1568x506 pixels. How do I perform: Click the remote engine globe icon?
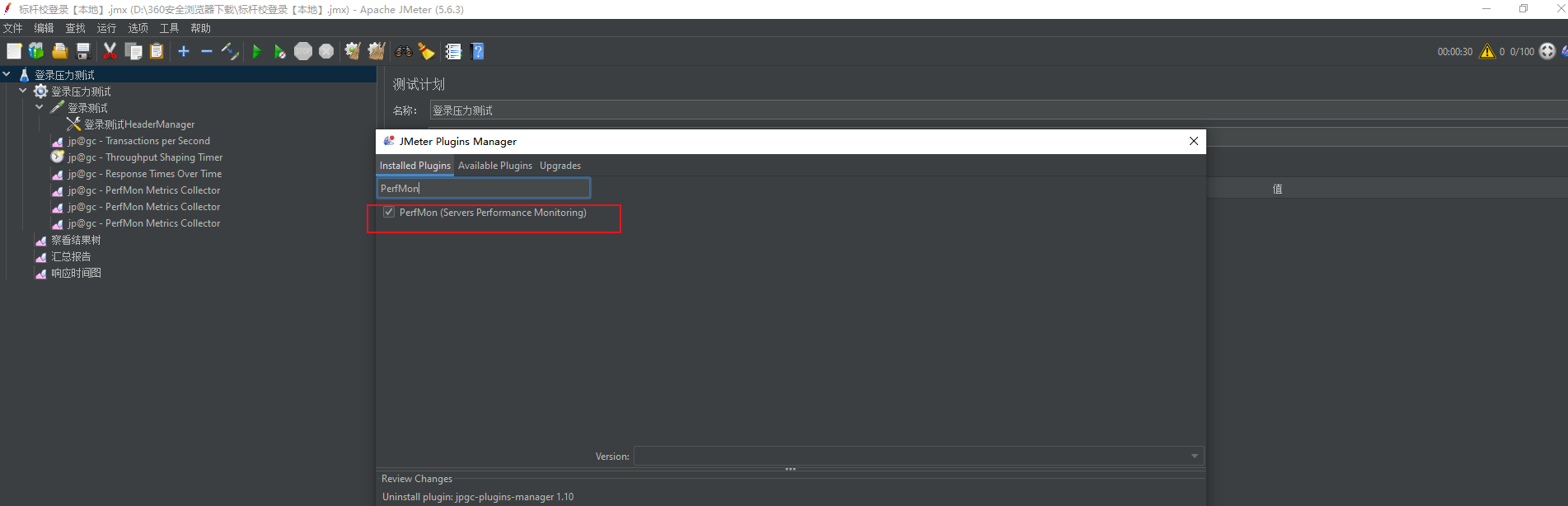pyautogui.click(x=1547, y=51)
